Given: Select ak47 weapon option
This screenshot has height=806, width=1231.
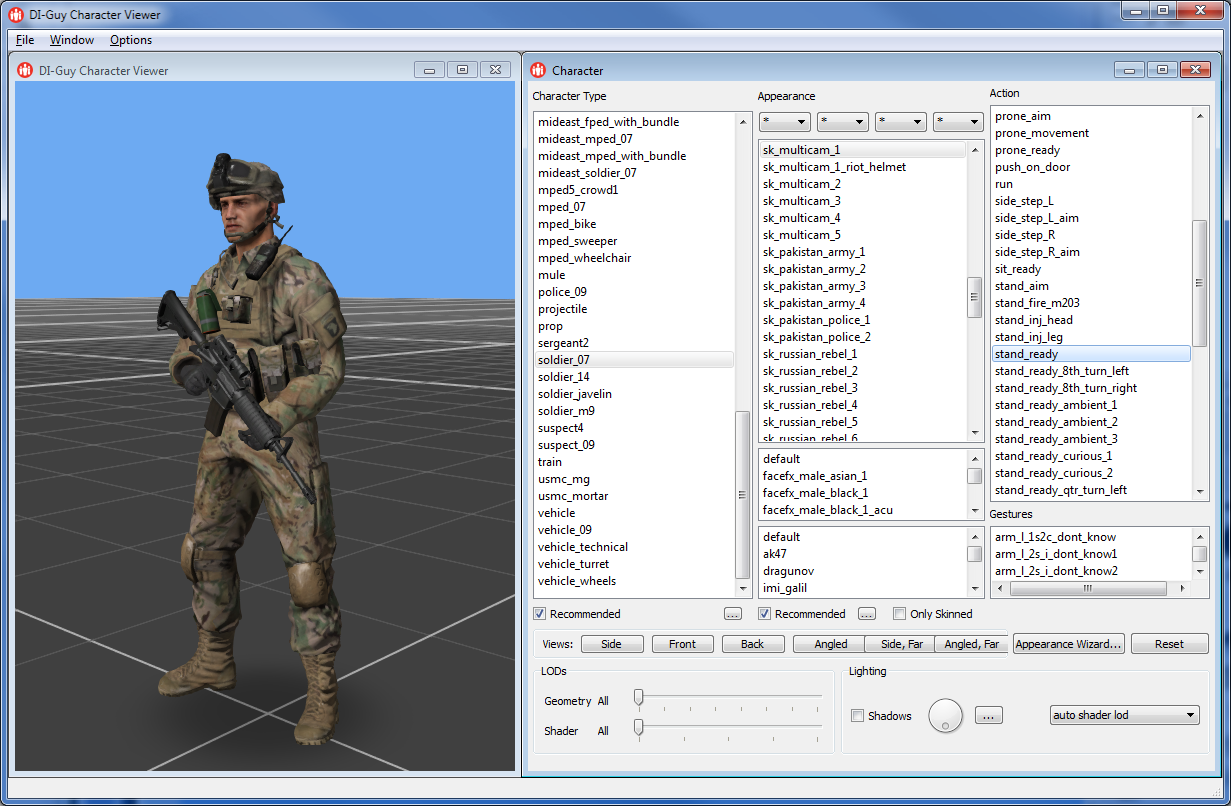Looking at the screenshot, I should click(x=776, y=554).
